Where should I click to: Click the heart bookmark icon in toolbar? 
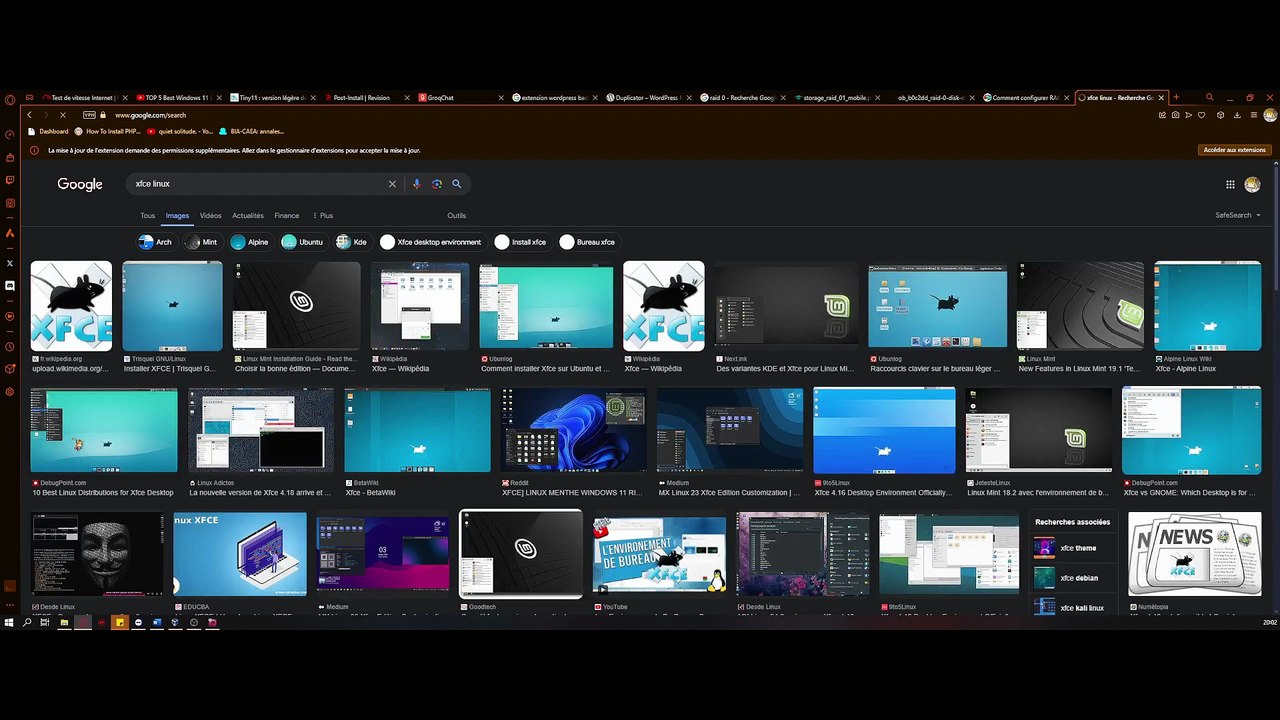tap(1201, 115)
